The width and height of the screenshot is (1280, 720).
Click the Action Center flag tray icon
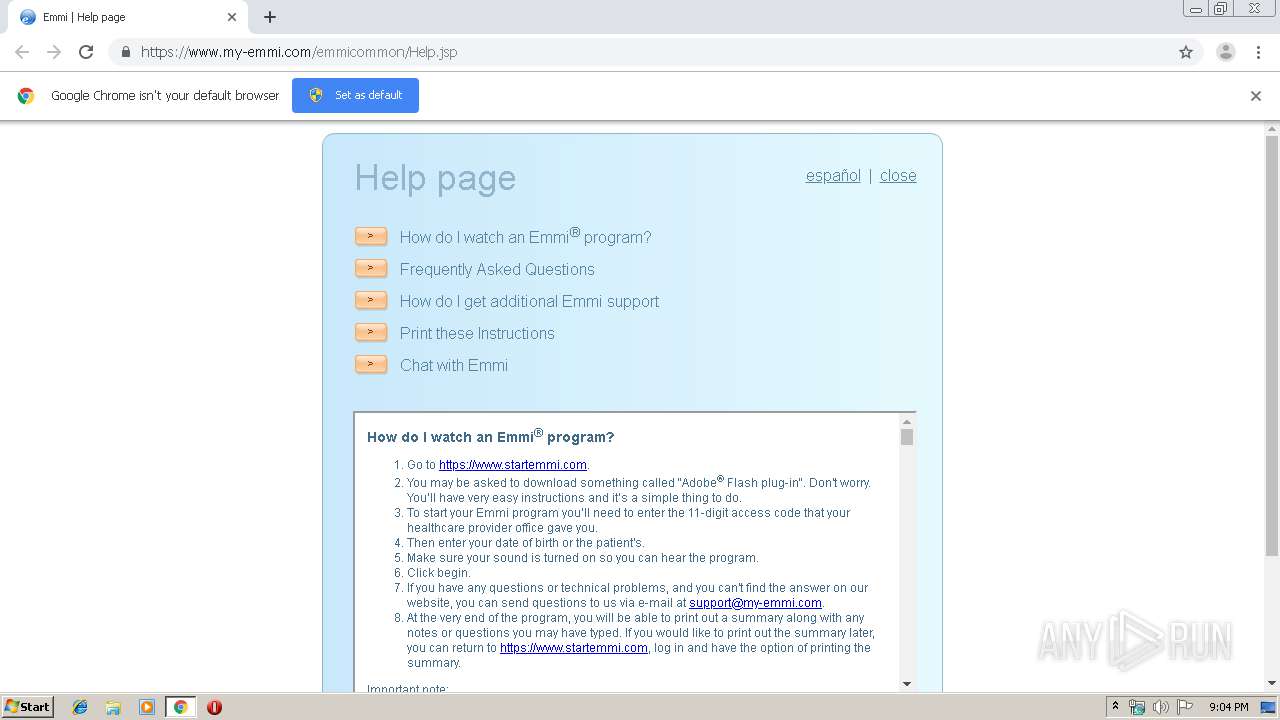tap(1185, 707)
